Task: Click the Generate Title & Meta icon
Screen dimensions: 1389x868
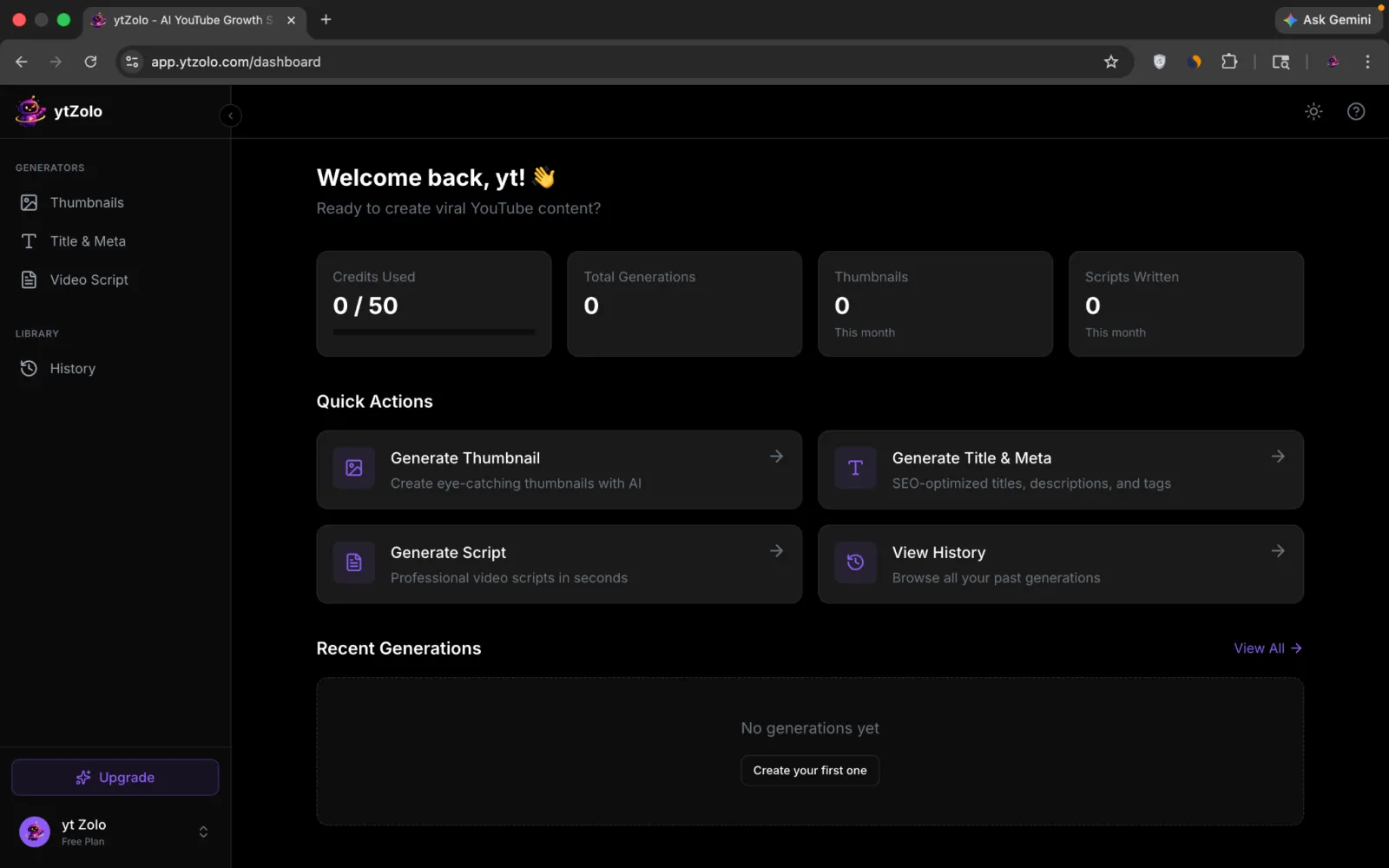Action: [855, 469]
